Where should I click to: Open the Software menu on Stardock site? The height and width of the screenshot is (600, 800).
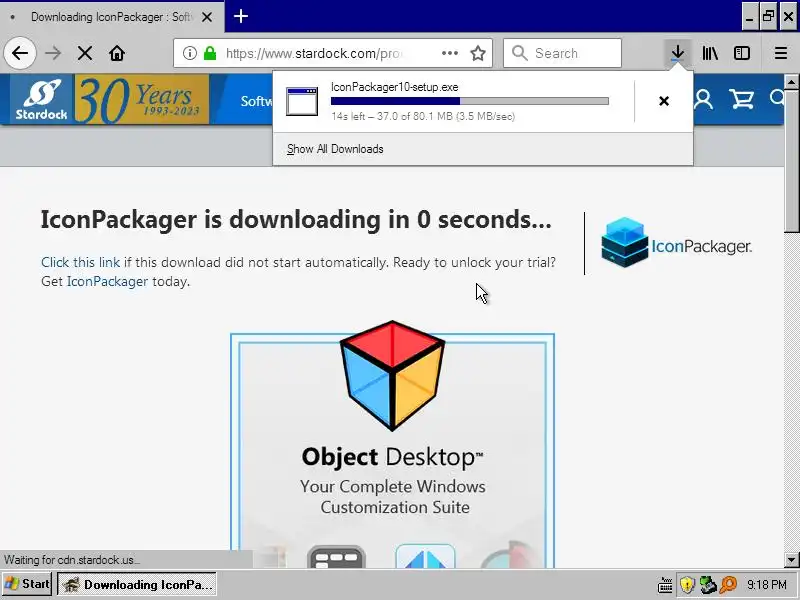(x=257, y=101)
